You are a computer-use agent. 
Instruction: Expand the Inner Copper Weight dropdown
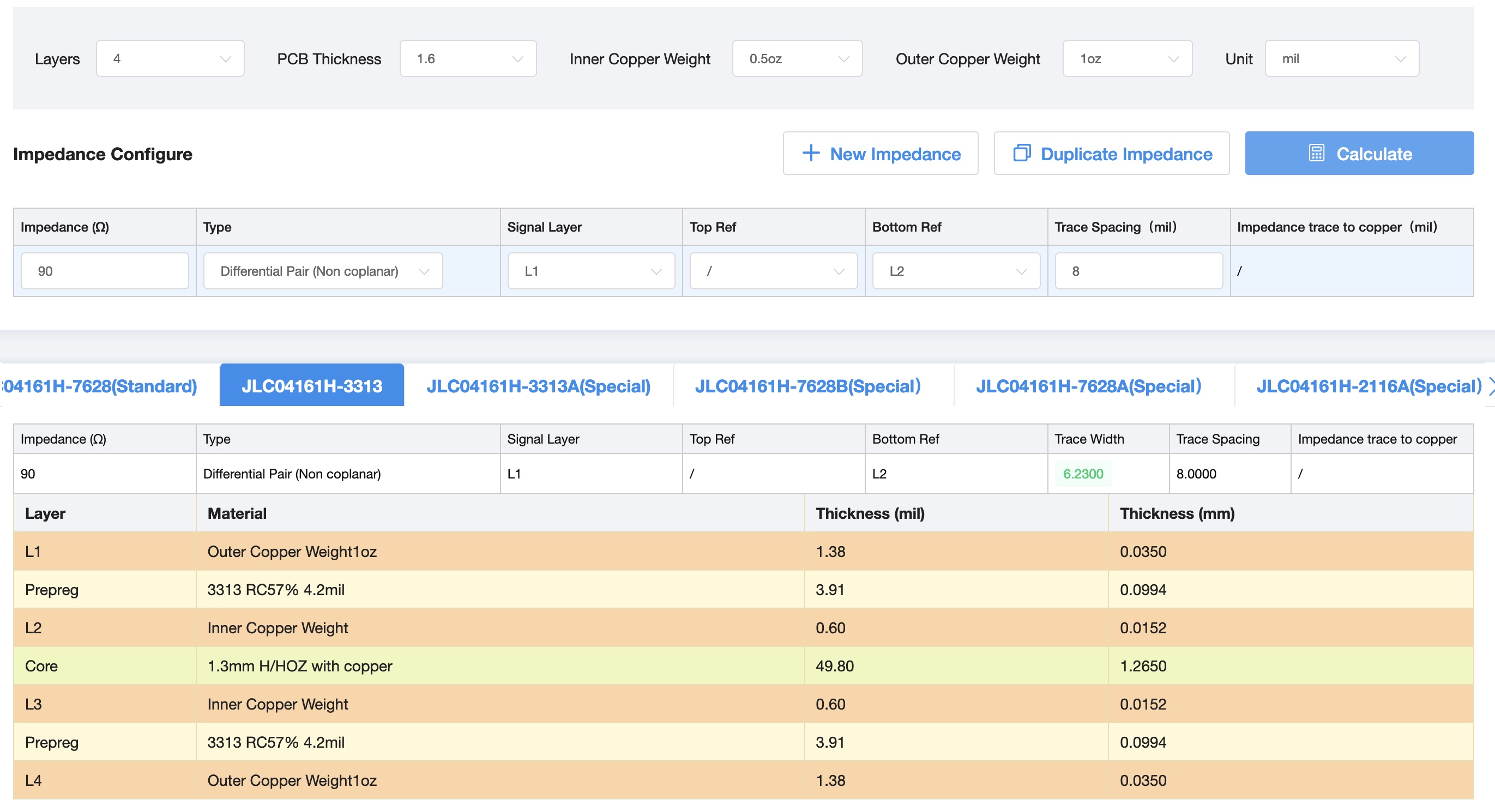coord(797,58)
